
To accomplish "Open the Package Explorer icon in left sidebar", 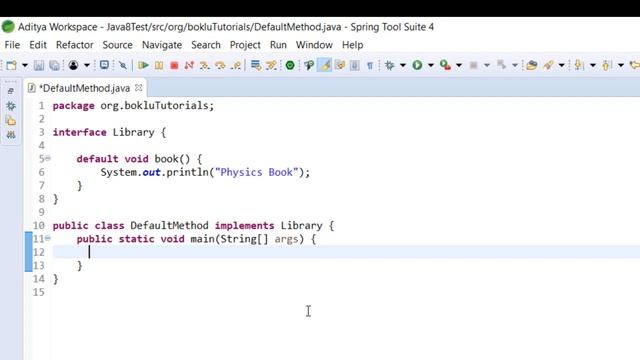I will pos(11,121).
